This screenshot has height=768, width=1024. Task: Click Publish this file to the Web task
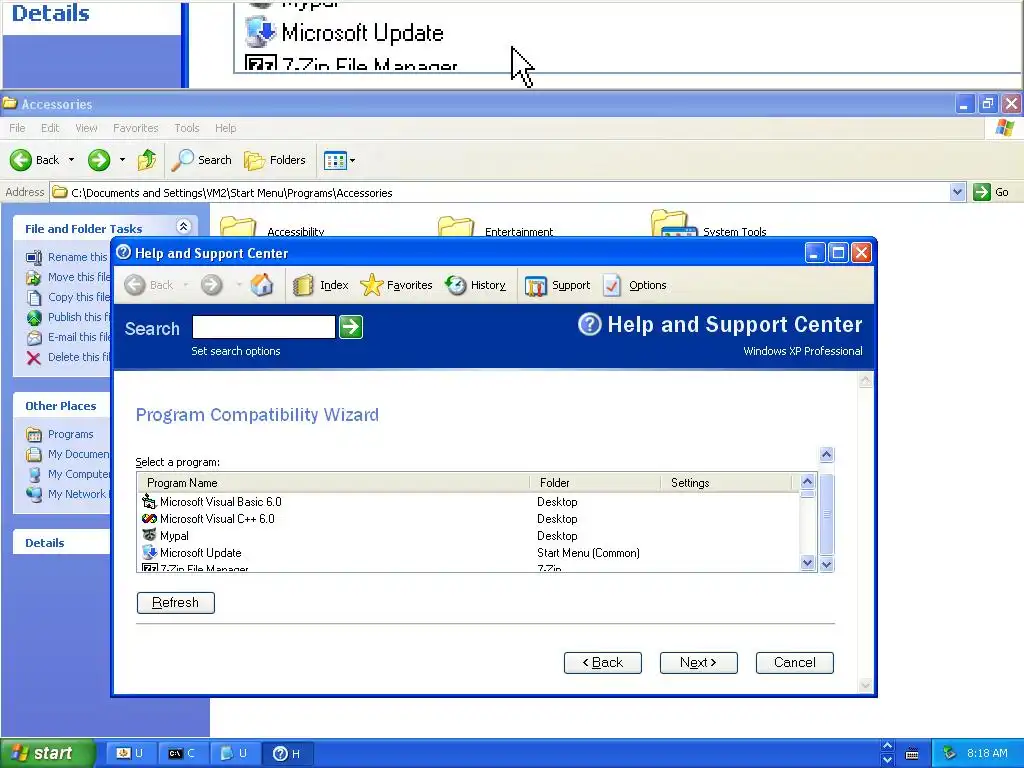[x=68, y=317]
